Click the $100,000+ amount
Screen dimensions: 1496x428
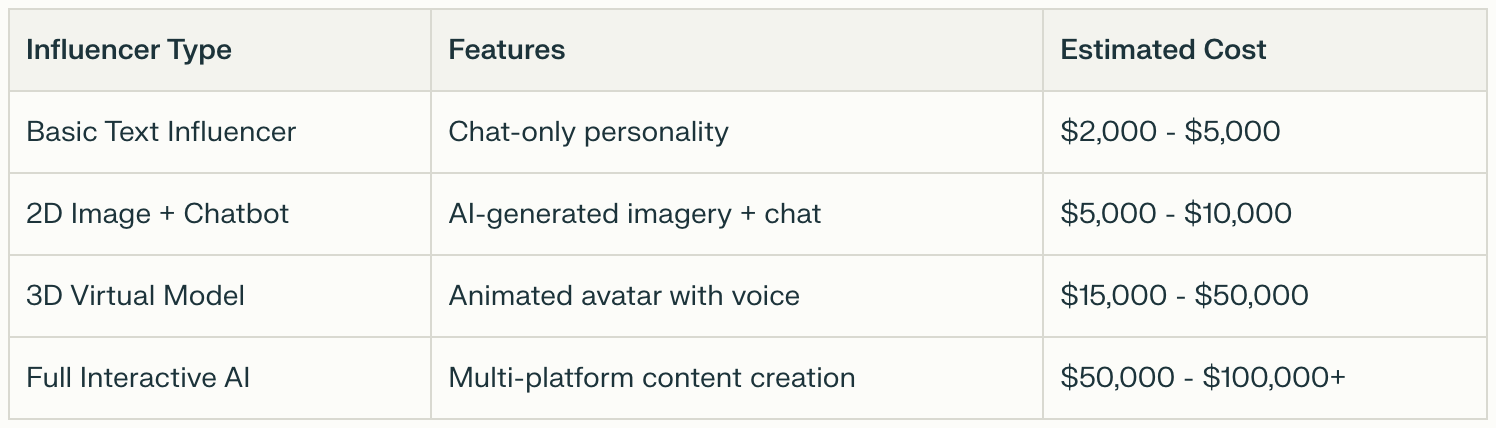(1274, 378)
